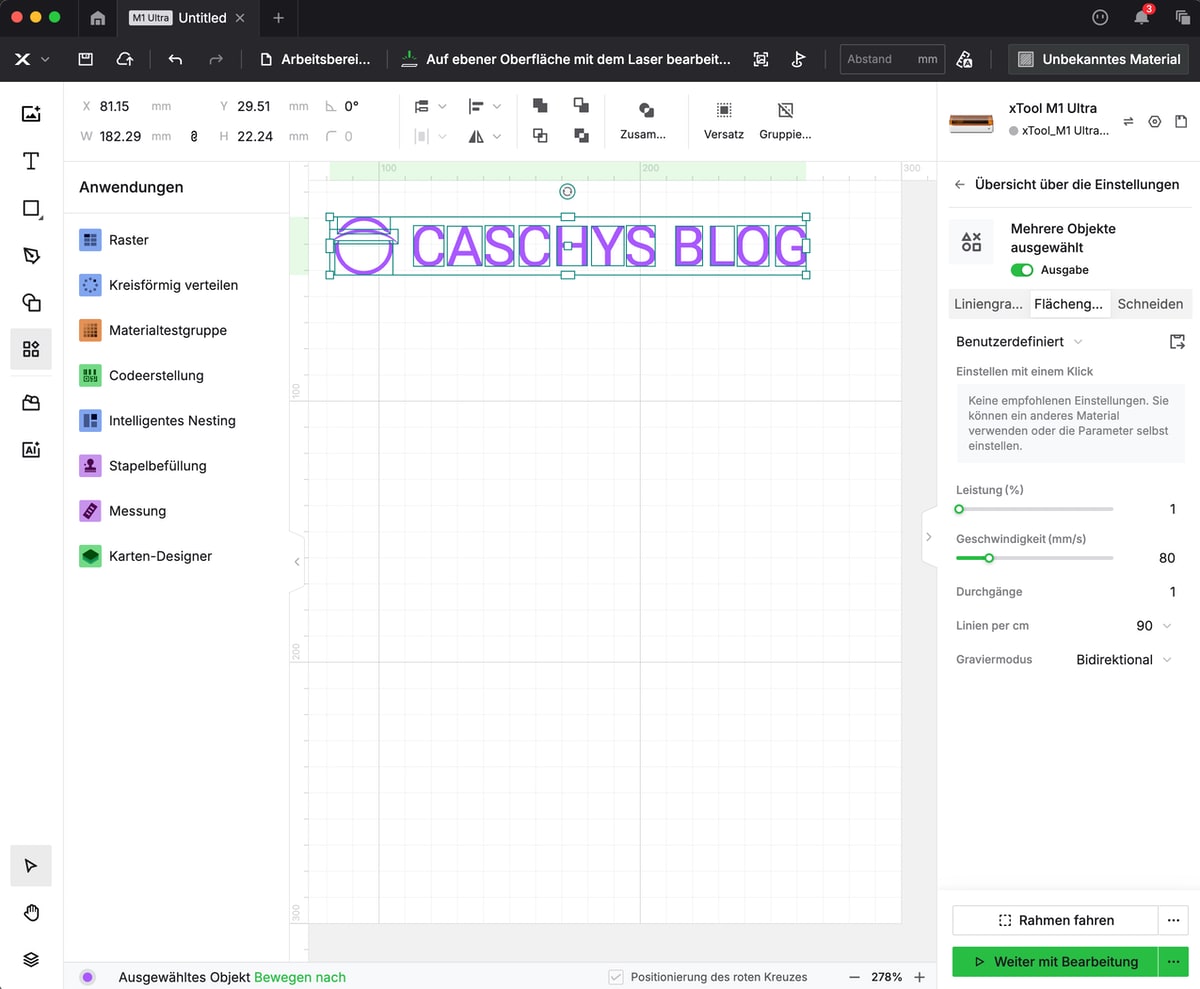The image size is (1200, 989).
Task: Toggle the Ausgabe output switch
Action: coord(1022,270)
